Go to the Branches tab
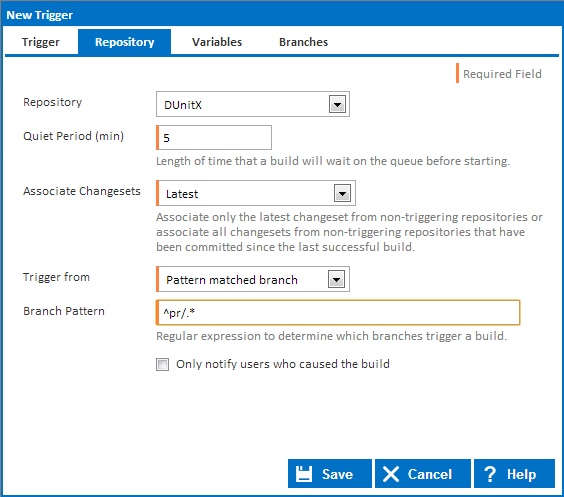564x497 pixels. [304, 42]
